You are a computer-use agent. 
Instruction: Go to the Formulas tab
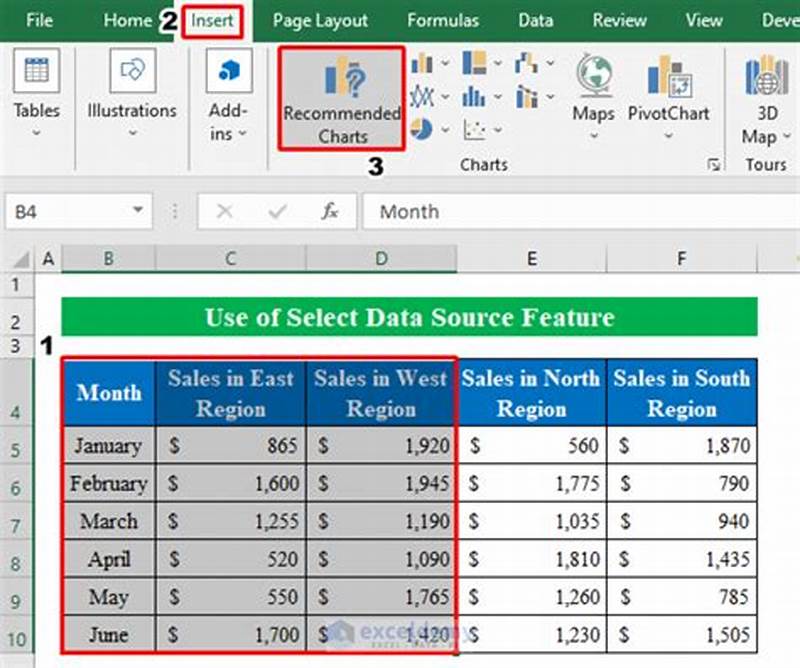443,20
